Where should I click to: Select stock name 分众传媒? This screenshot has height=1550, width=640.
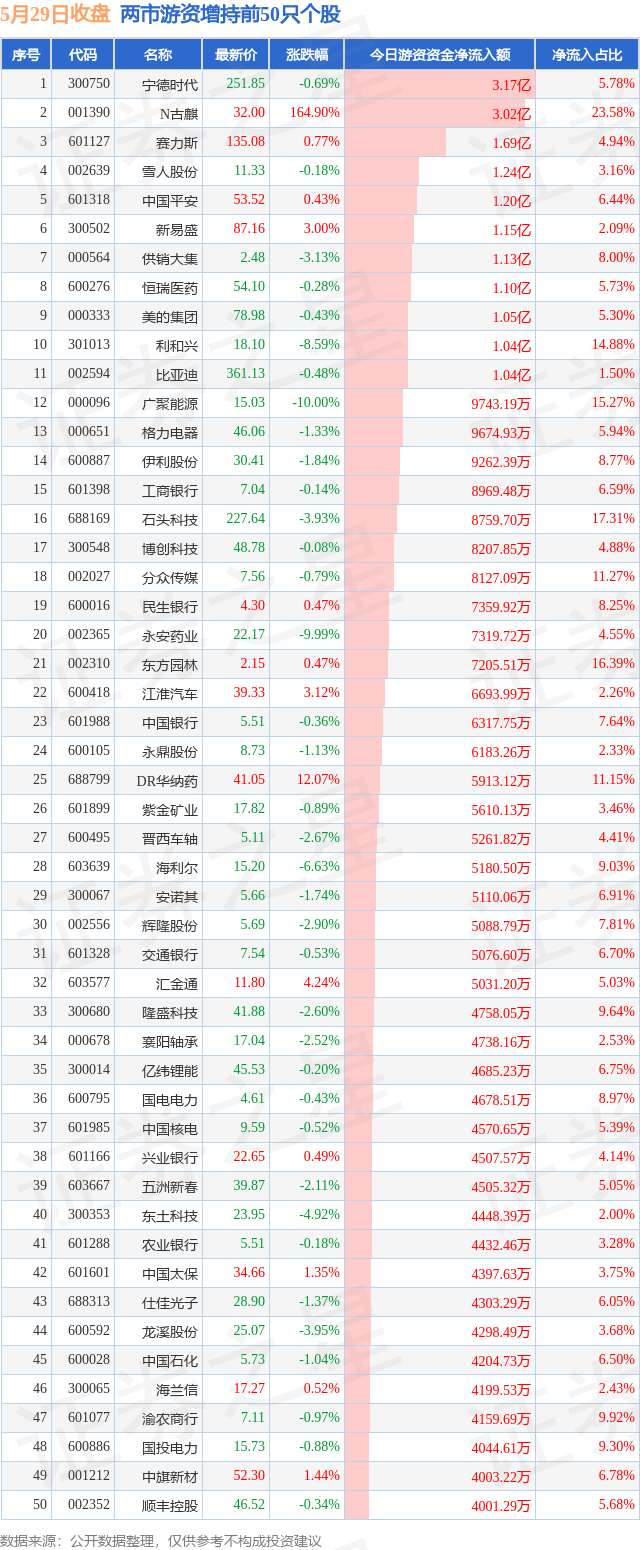pos(170,577)
